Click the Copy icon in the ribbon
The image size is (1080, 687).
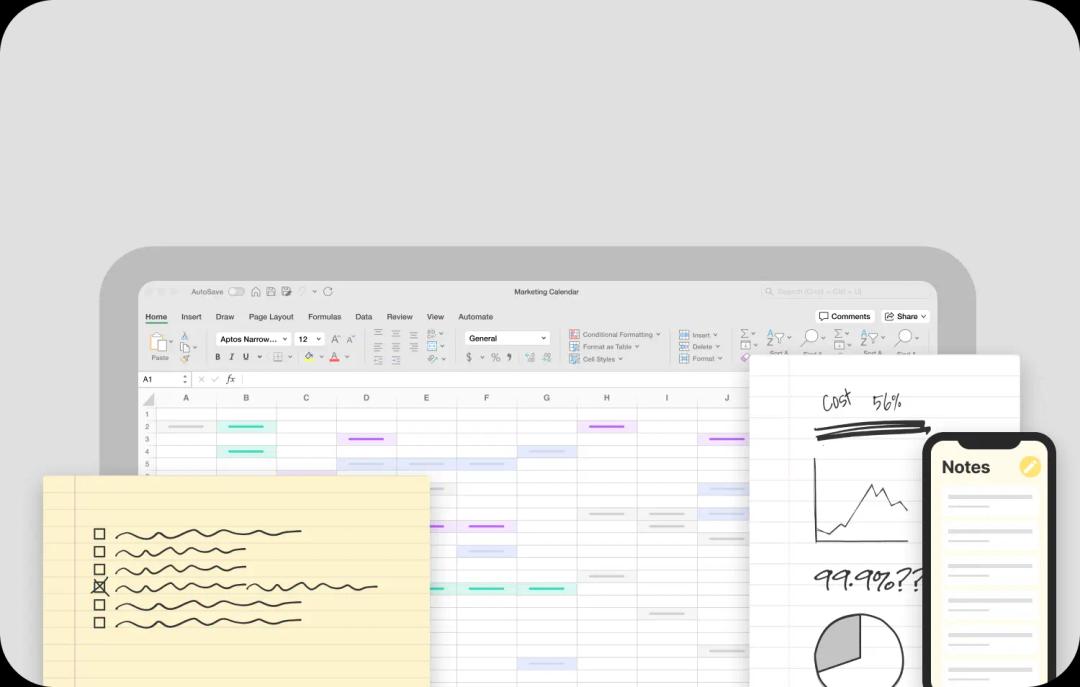tap(185, 347)
